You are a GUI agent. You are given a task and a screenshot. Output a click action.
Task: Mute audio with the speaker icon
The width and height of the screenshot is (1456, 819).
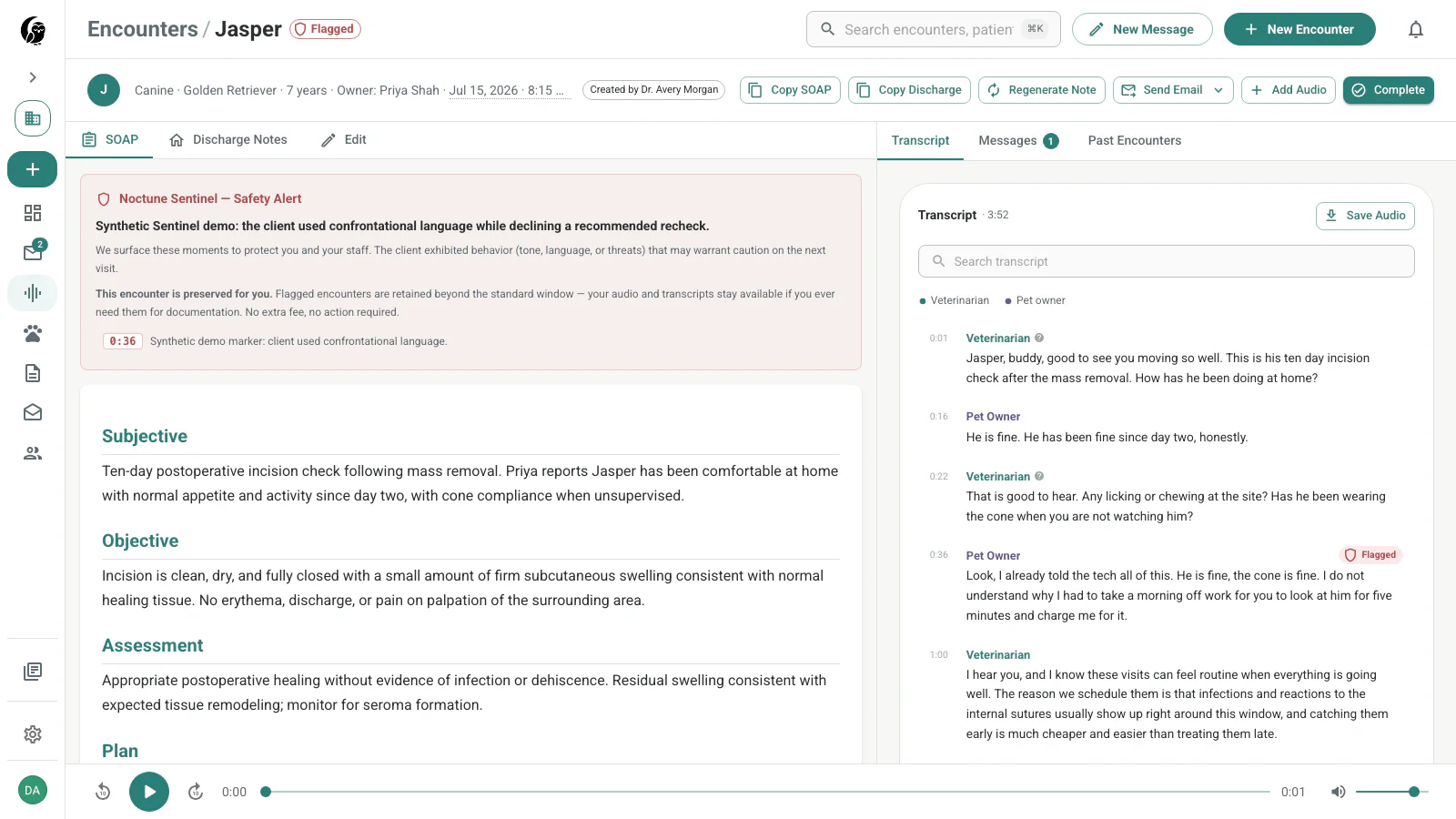click(1338, 792)
